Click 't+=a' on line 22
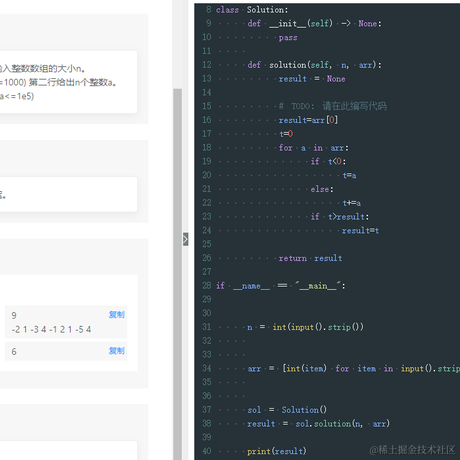This screenshot has height=460, width=460. tap(352, 203)
